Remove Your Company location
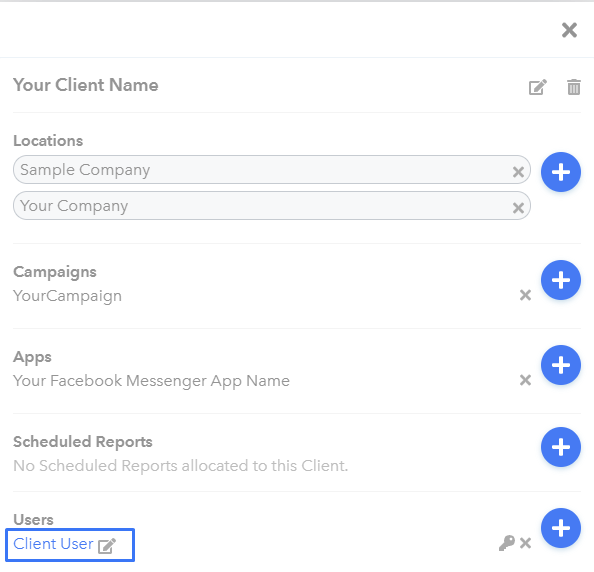The width and height of the screenshot is (594, 572). (x=518, y=208)
